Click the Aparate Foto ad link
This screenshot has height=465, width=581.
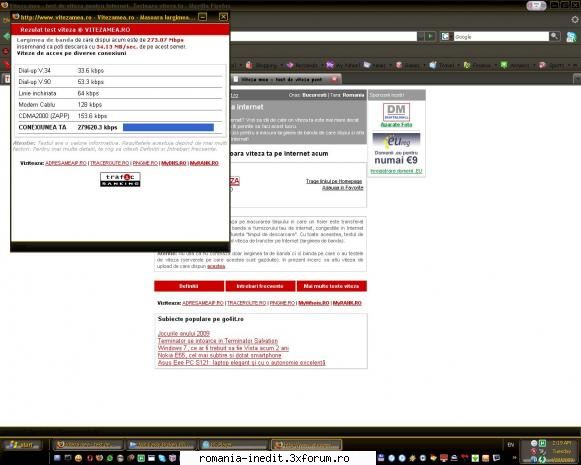click(396, 124)
